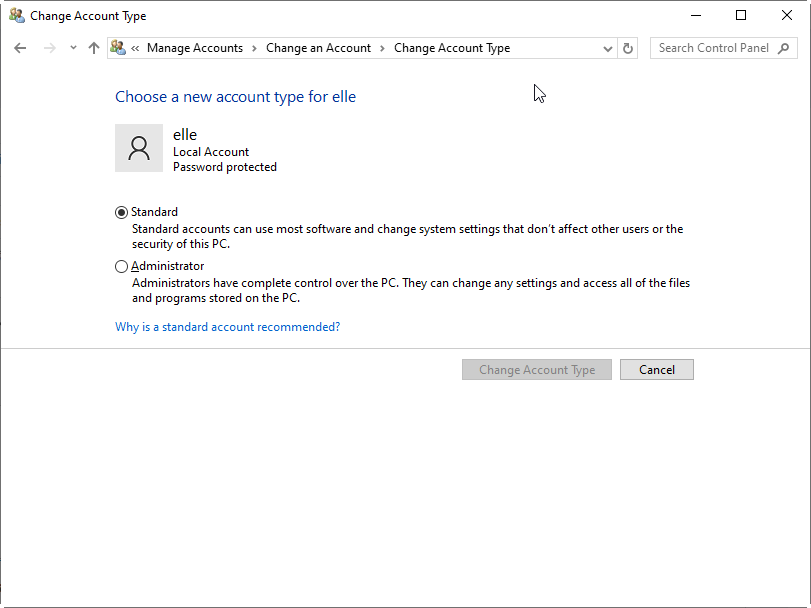This screenshot has width=811, height=608.
Task: Click elle's account avatar picture
Action: (139, 149)
